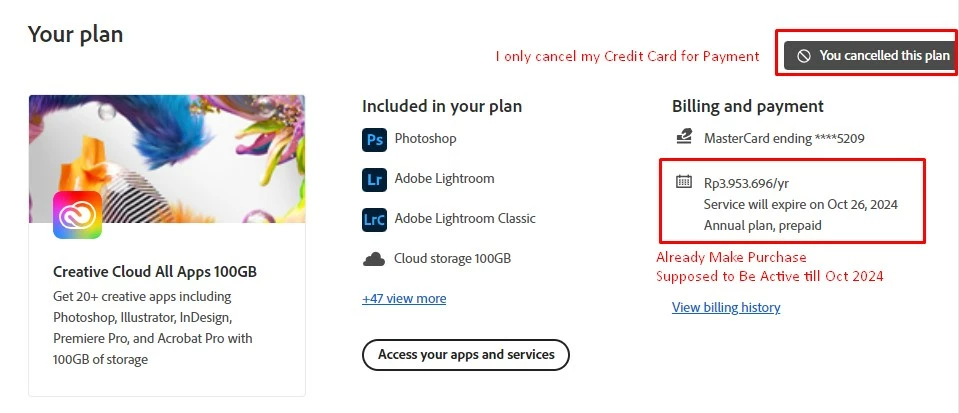The height and width of the screenshot is (413, 959).
Task: Click the Adobe Lightroom Lr icon
Action: click(374, 179)
